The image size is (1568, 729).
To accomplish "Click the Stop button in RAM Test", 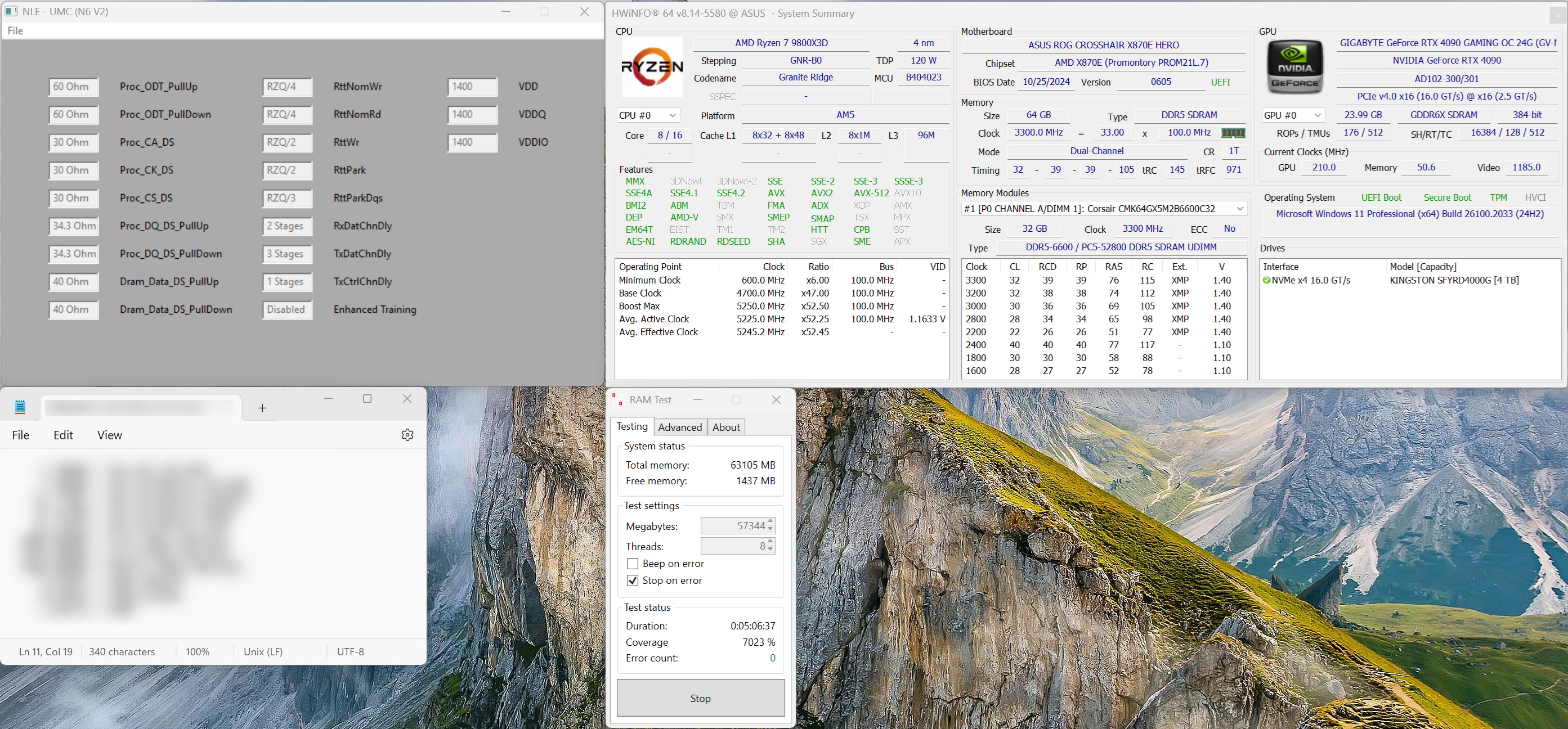I will pyautogui.click(x=701, y=698).
